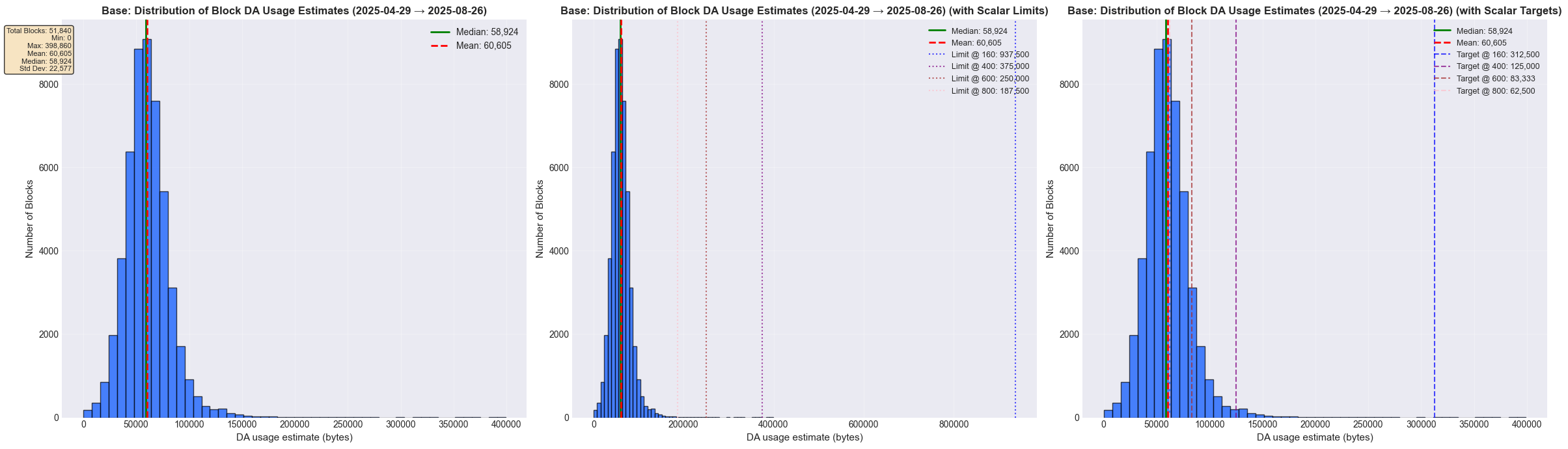Click the 800000 x-axis tick in middle chart
Screen dimensions: 1568x449
click(x=954, y=424)
